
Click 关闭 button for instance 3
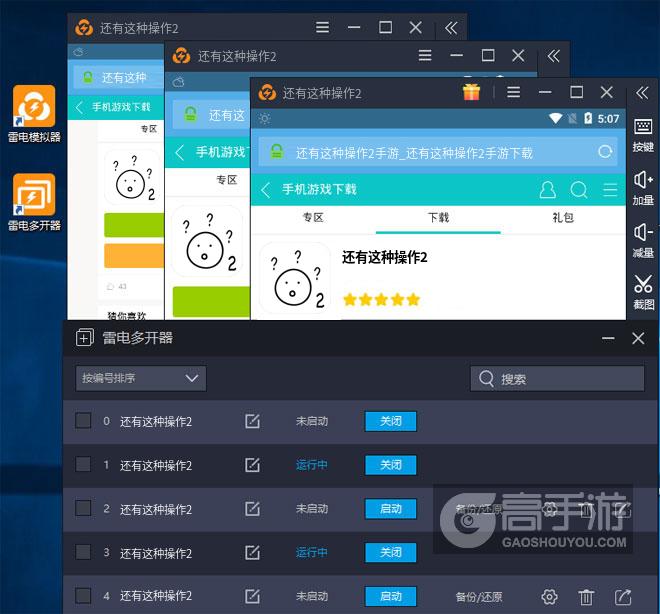click(x=391, y=553)
